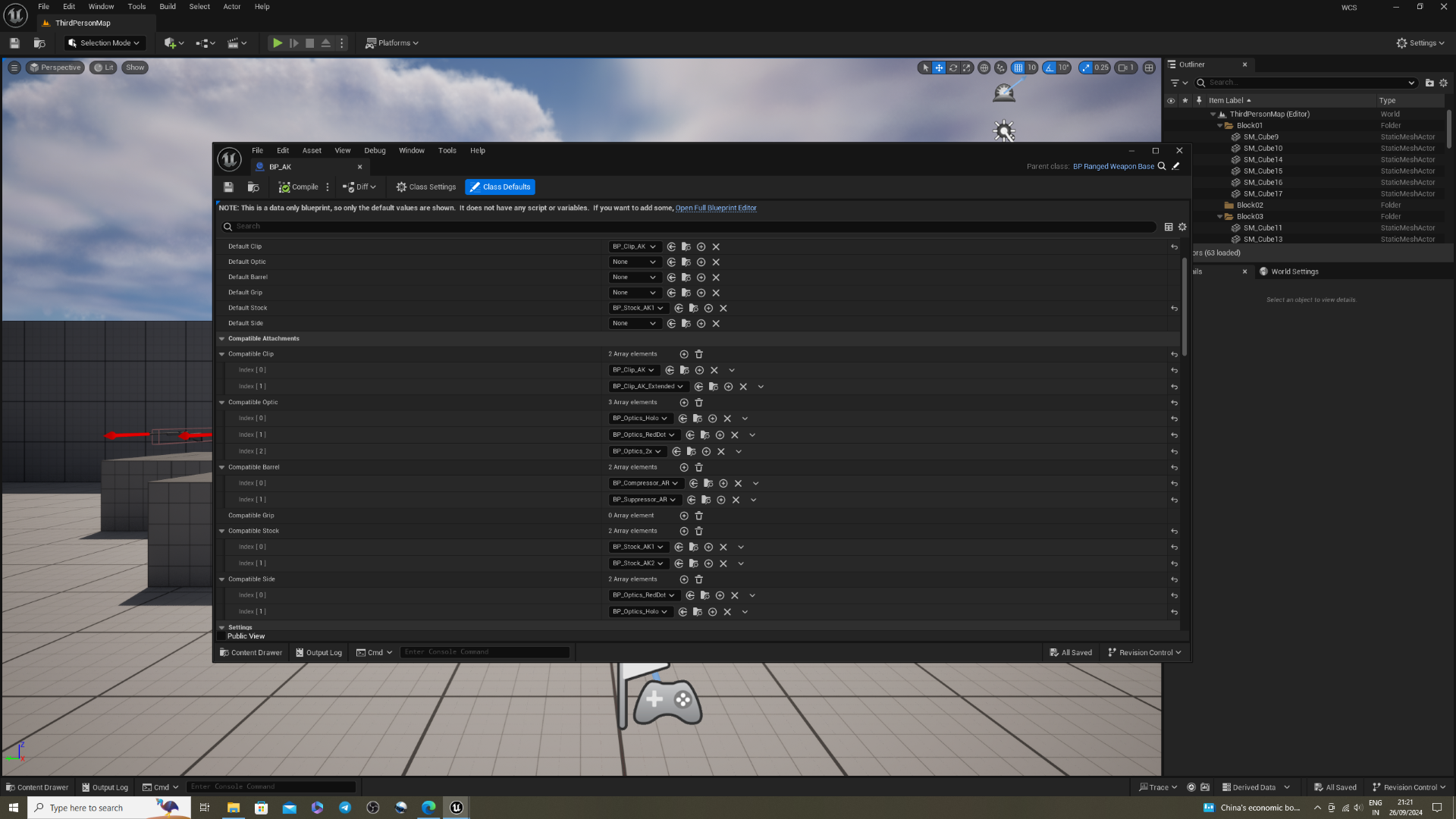The height and width of the screenshot is (819, 1456).
Task: Collapse the Compatible Side array
Action: point(222,579)
